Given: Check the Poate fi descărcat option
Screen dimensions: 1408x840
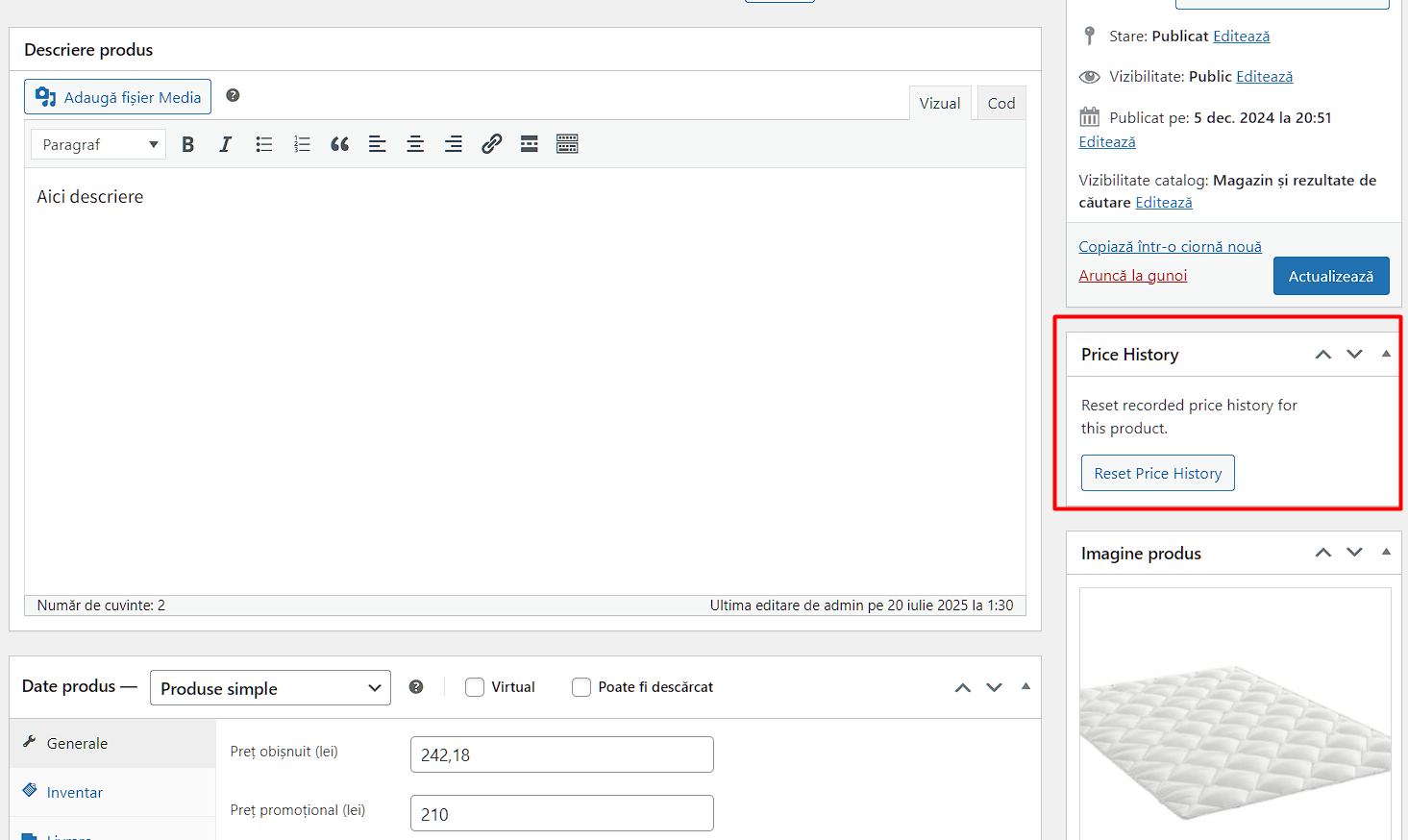Looking at the screenshot, I should click(581, 687).
